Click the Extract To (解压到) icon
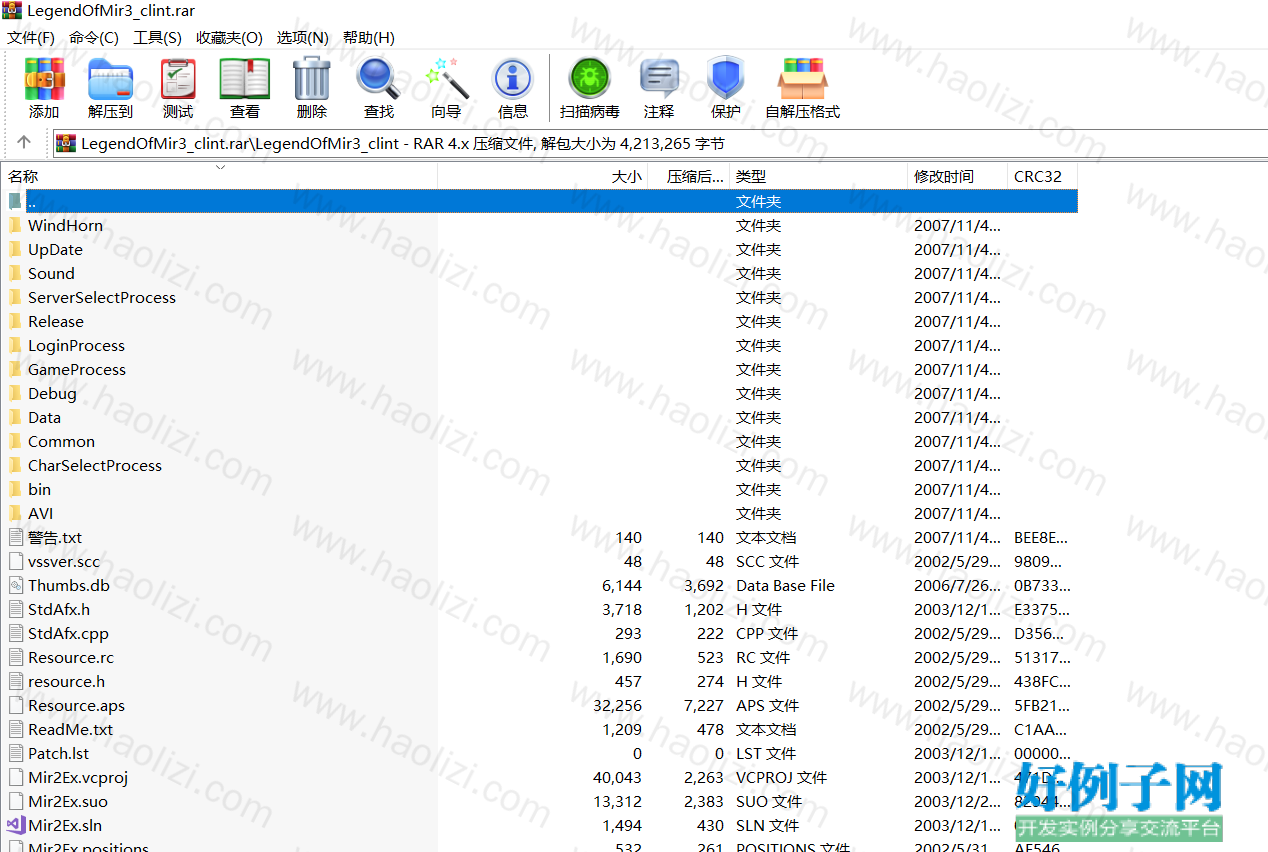The image size is (1268, 852). [x=110, y=79]
